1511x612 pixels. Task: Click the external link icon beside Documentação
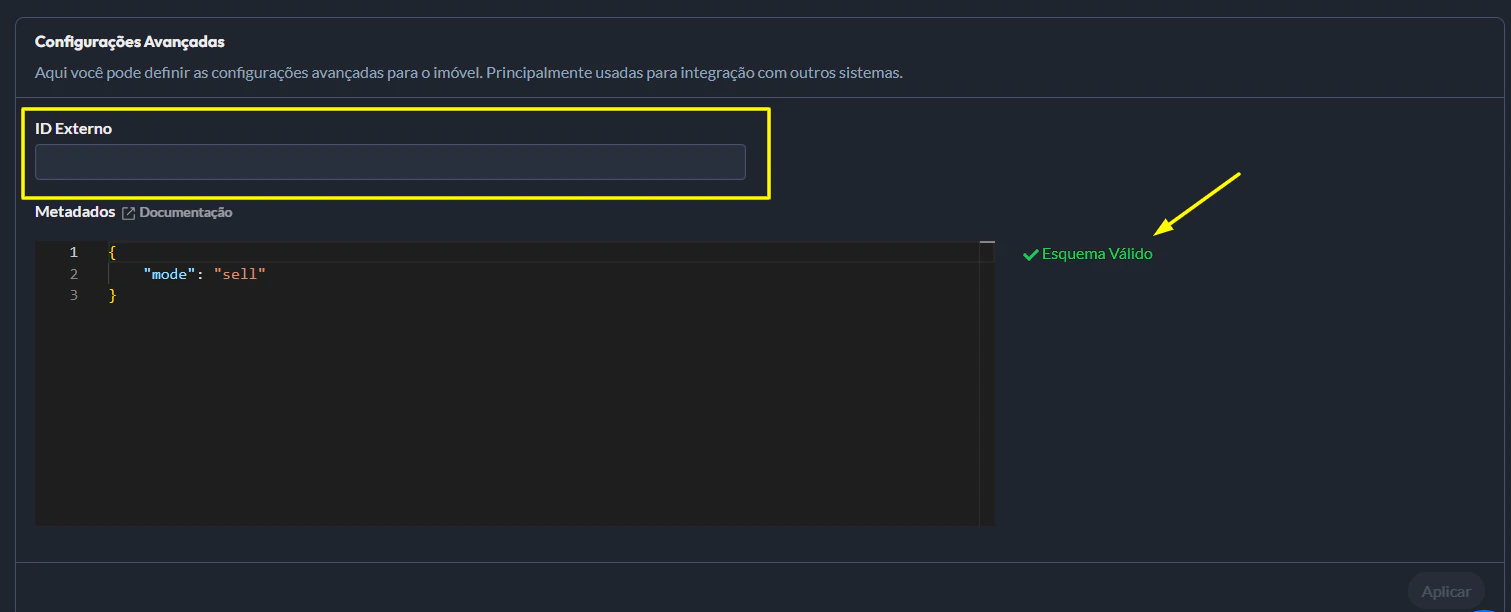pos(129,212)
